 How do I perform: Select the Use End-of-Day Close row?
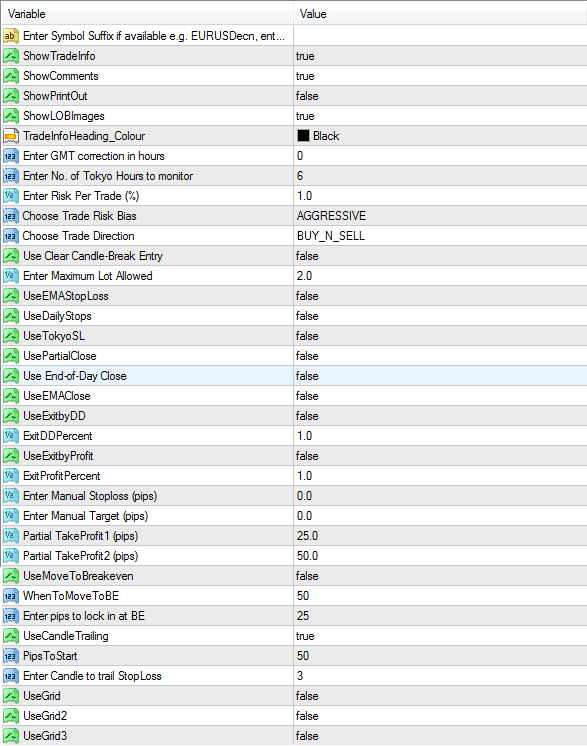point(294,375)
